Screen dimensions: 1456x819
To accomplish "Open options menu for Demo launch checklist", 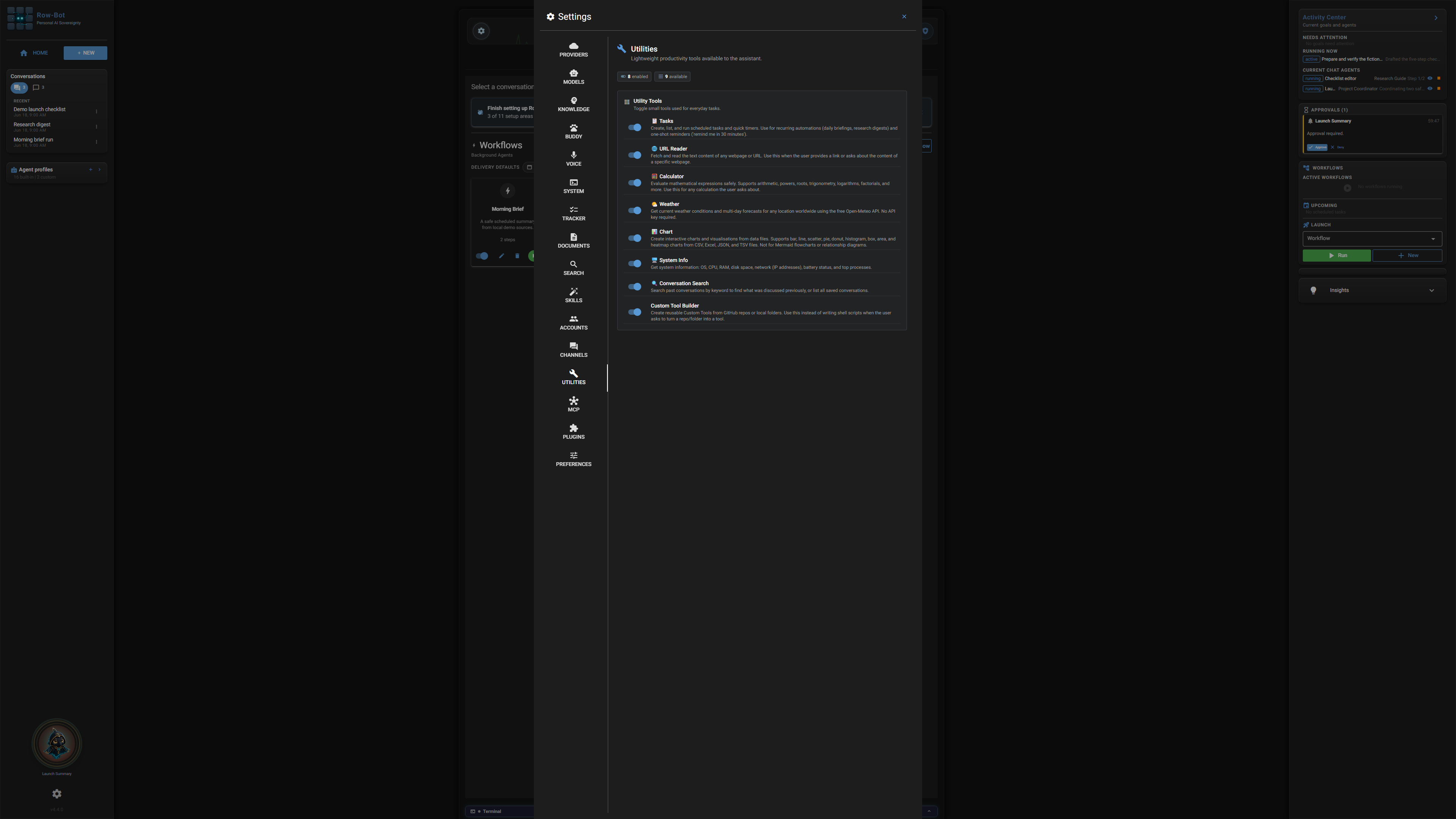I will (96, 112).
